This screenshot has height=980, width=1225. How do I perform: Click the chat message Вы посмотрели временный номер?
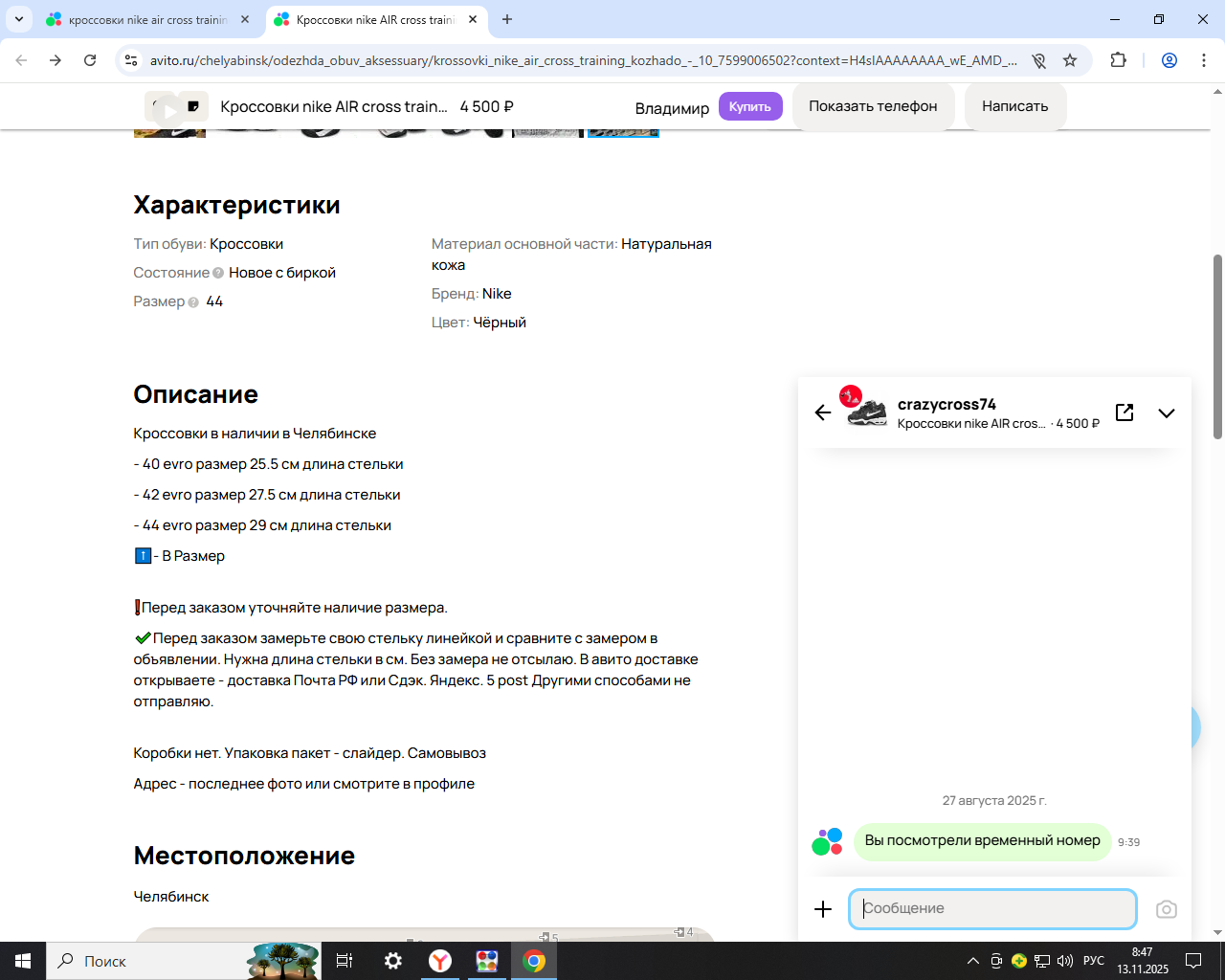click(x=982, y=841)
